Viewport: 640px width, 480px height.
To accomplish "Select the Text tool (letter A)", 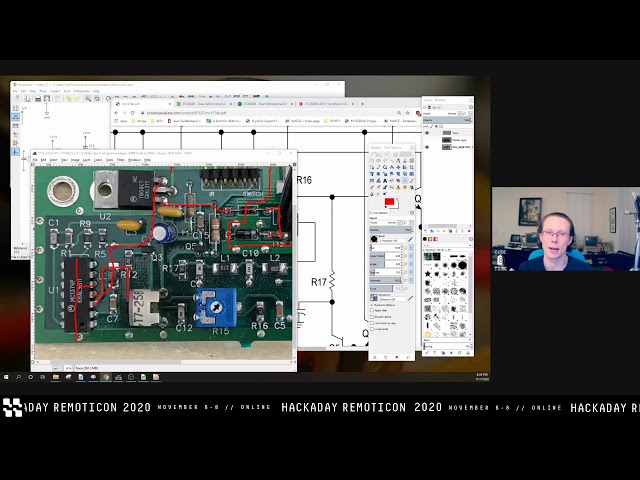I will tap(385, 180).
